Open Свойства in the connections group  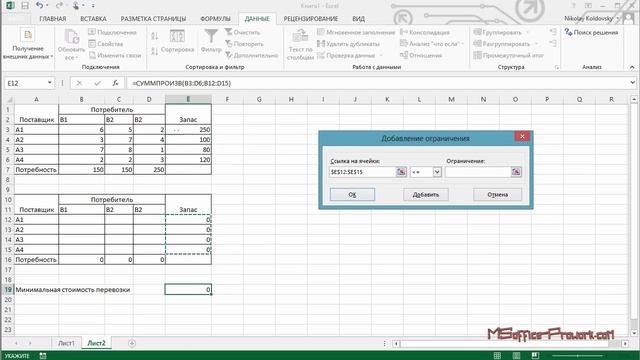(x=106, y=44)
